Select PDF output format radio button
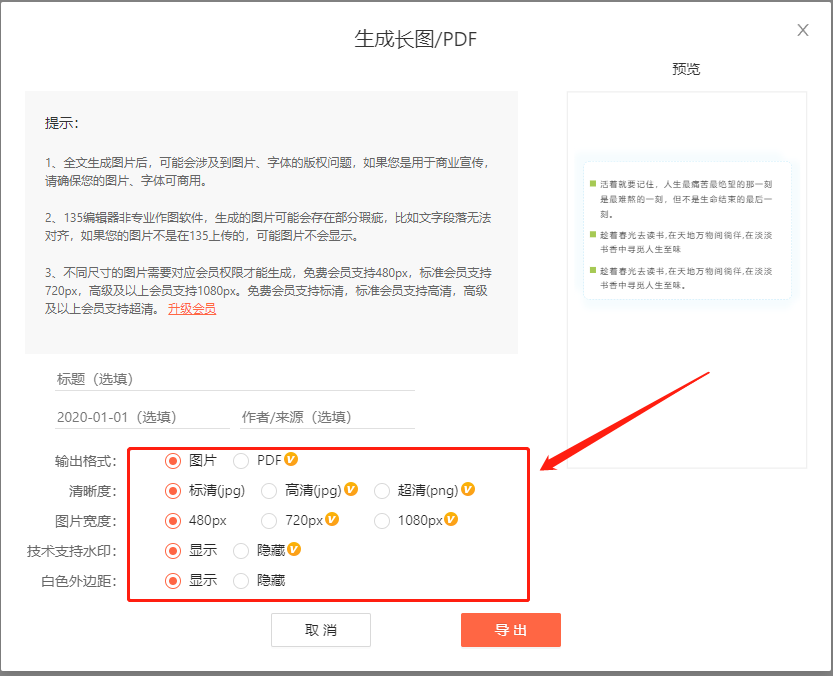The image size is (833, 676). tap(241, 461)
